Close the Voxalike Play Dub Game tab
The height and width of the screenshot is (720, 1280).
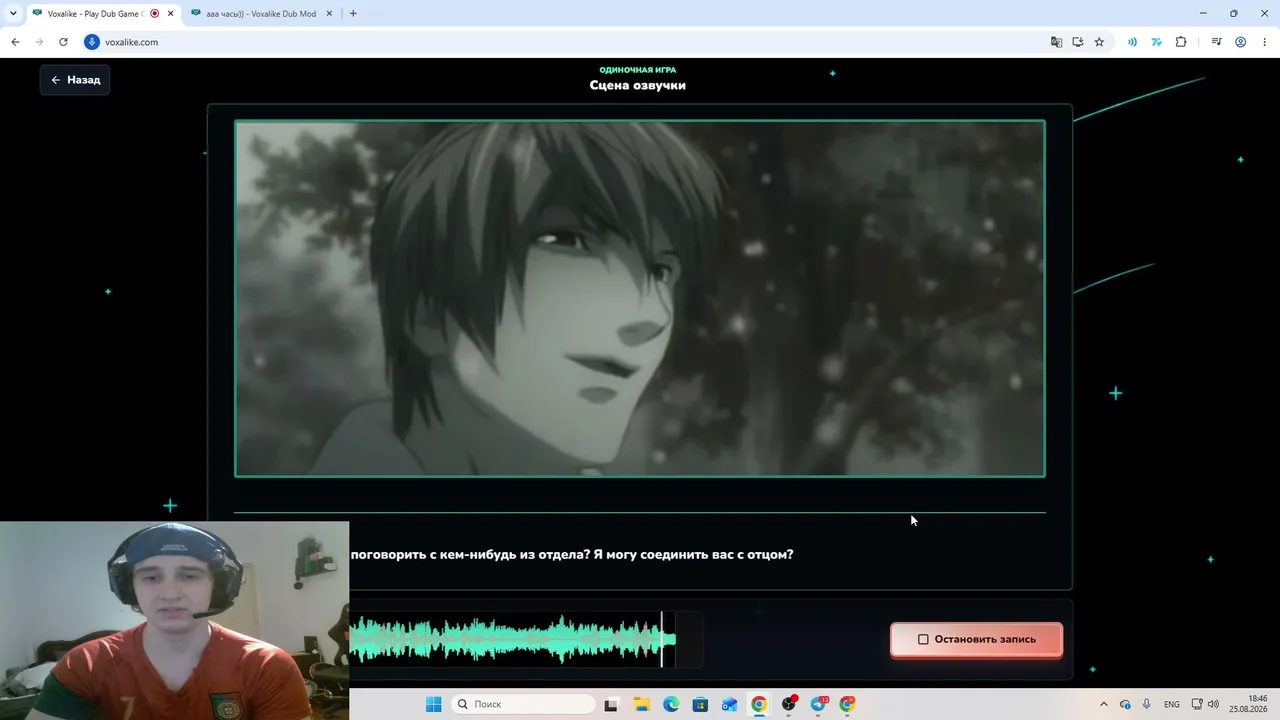click(171, 14)
